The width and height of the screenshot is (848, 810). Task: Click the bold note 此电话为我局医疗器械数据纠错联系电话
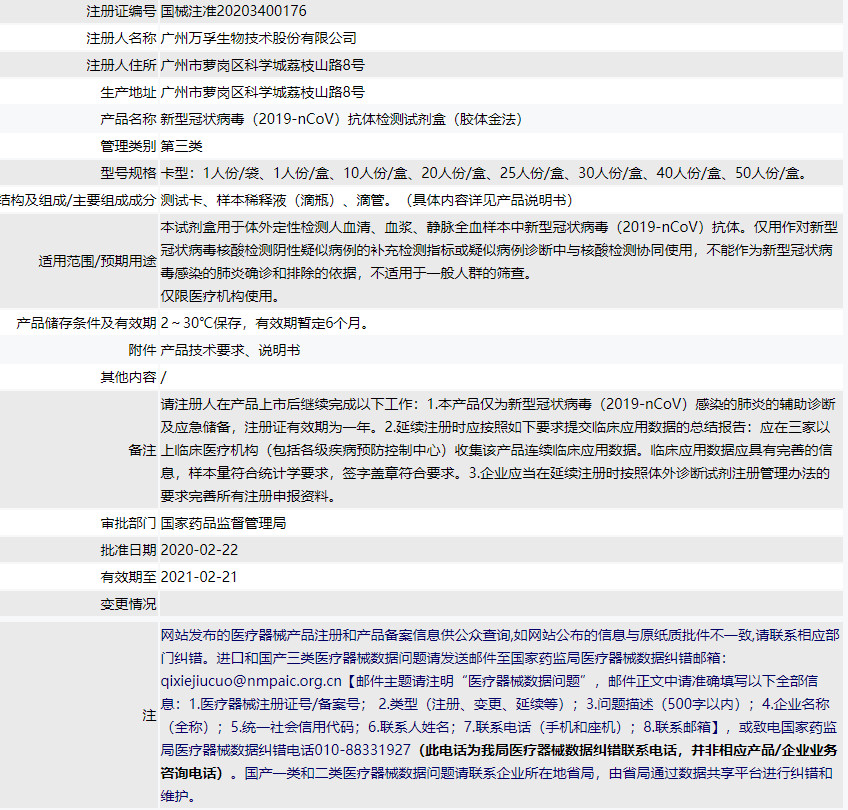point(551,750)
